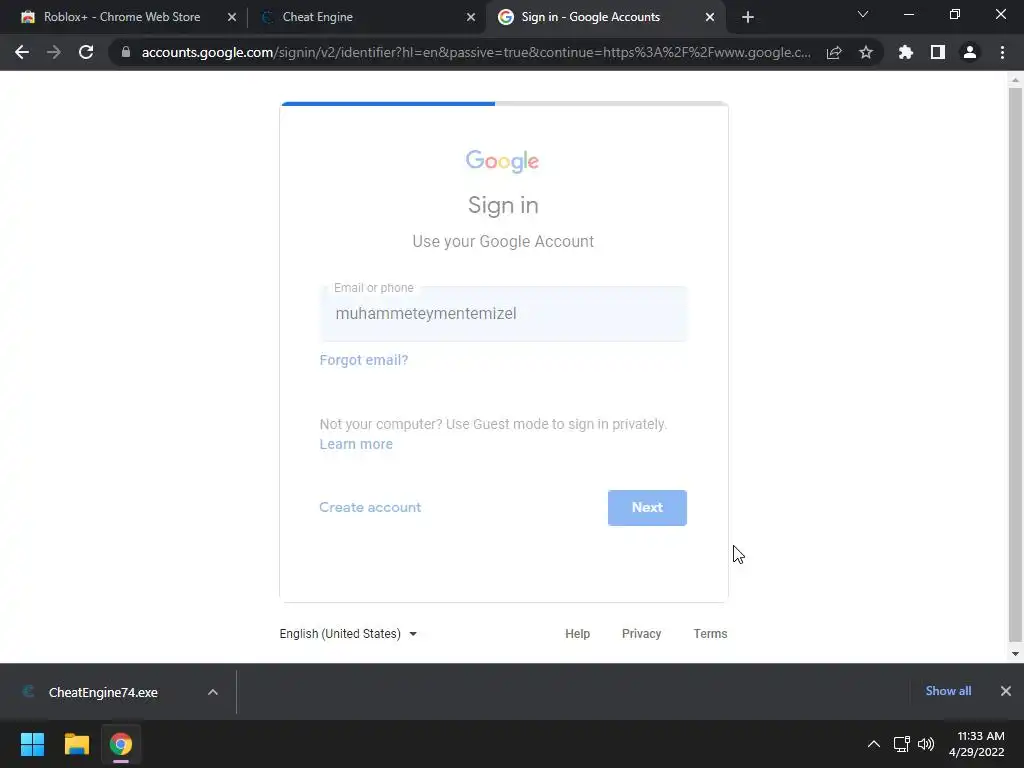Click Create account

click(370, 507)
